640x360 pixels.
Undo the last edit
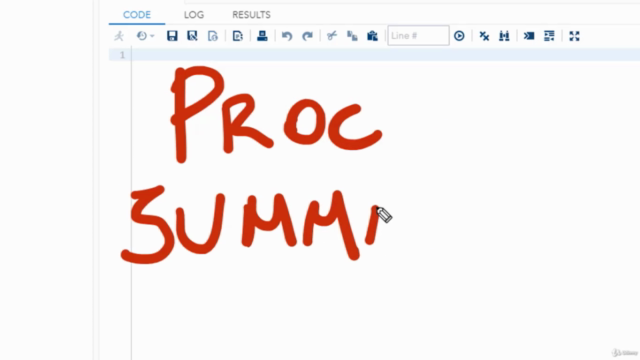(x=287, y=36)
